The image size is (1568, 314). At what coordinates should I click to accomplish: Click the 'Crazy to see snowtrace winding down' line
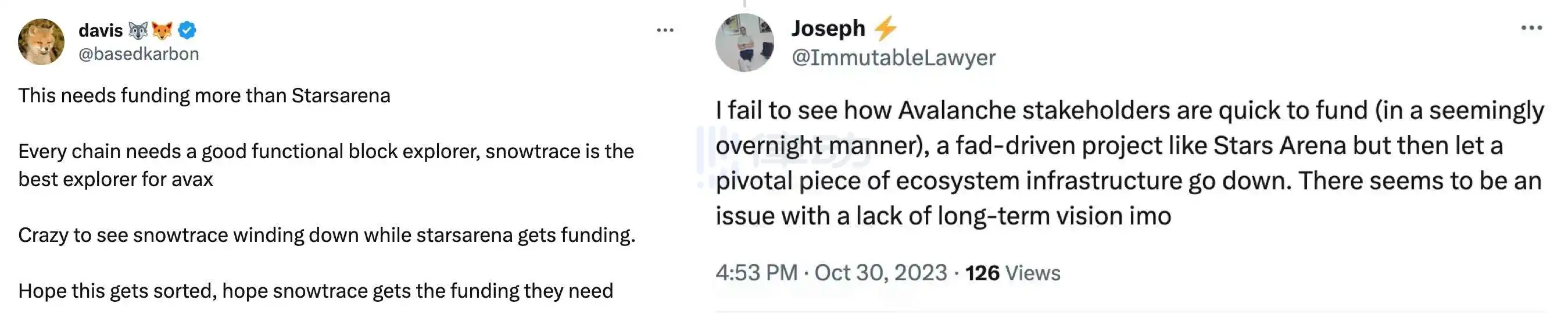point(326,235)
